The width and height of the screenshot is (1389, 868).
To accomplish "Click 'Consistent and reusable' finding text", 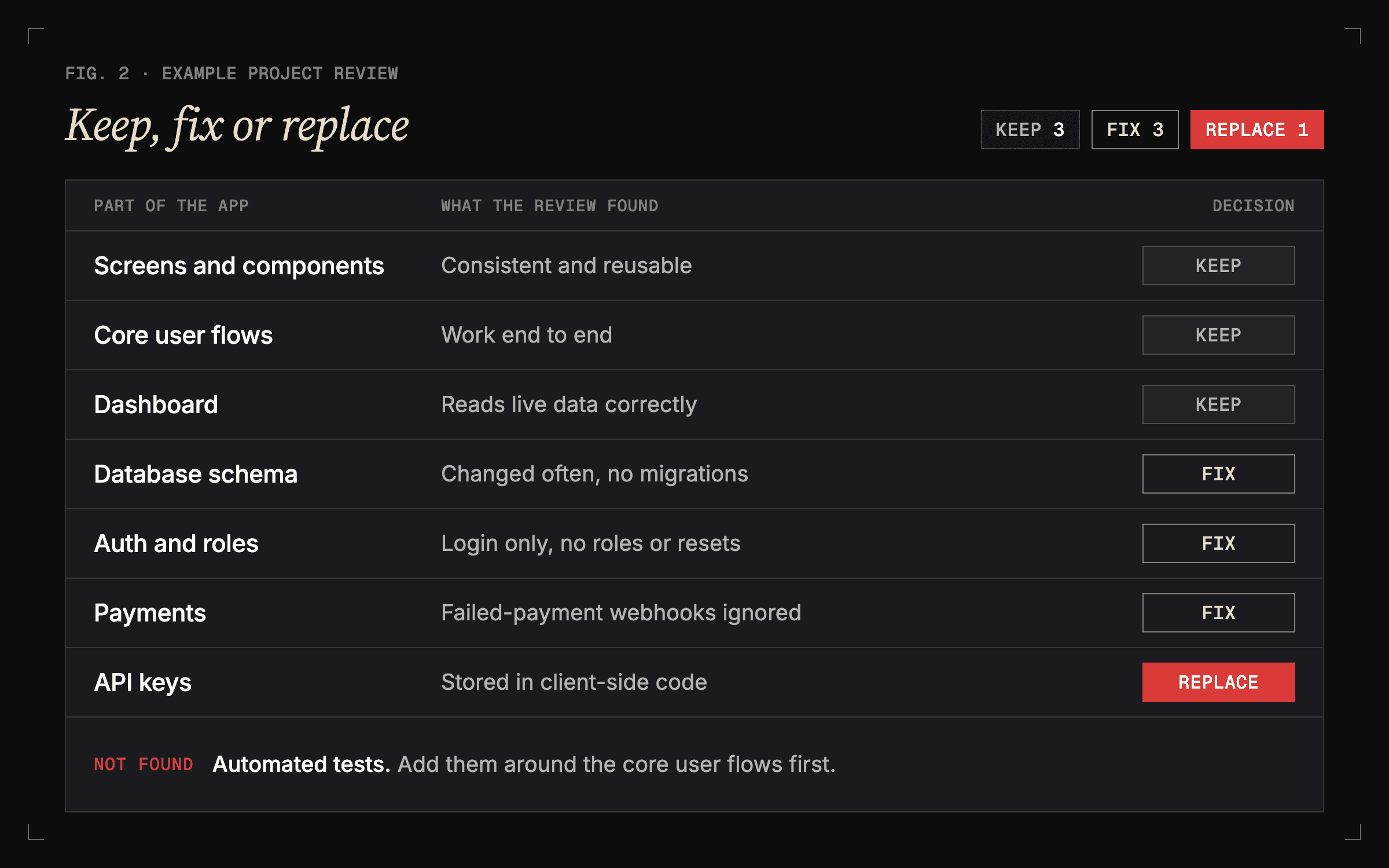I will tap(567, 266).
